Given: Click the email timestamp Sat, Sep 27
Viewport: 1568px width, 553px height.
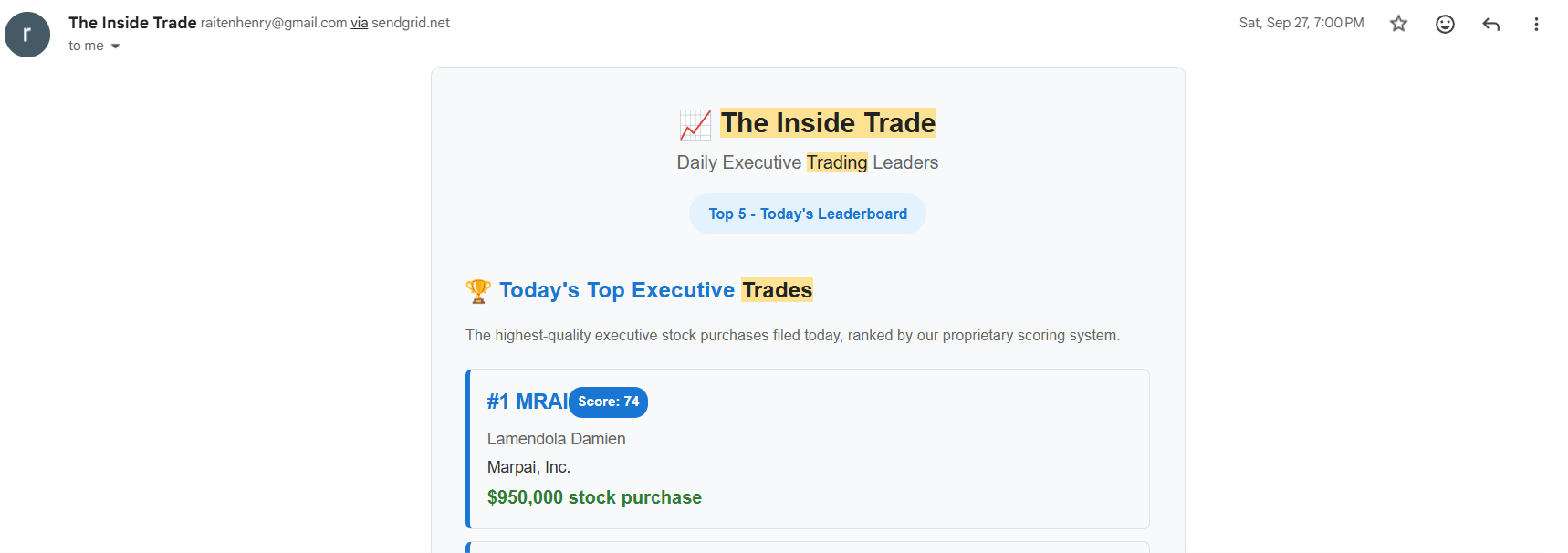Looking at the screenshot, I should point(1301,23).
